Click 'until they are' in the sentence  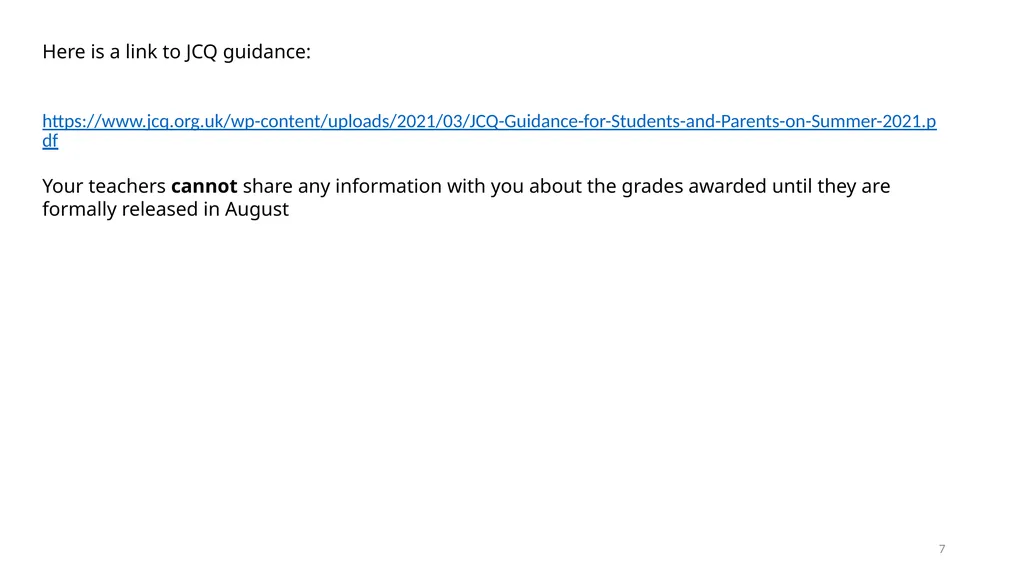831,186
